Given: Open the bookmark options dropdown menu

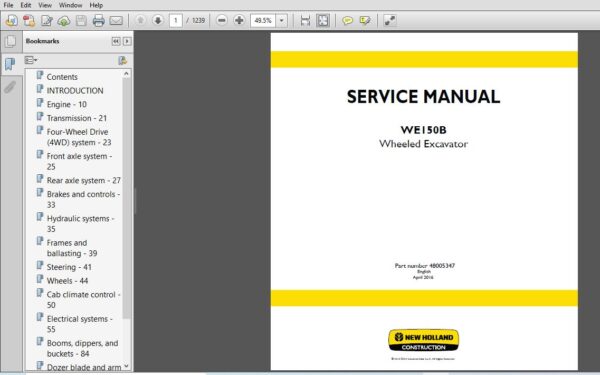Looking at the screenshot, I should [x=31, y=60].
